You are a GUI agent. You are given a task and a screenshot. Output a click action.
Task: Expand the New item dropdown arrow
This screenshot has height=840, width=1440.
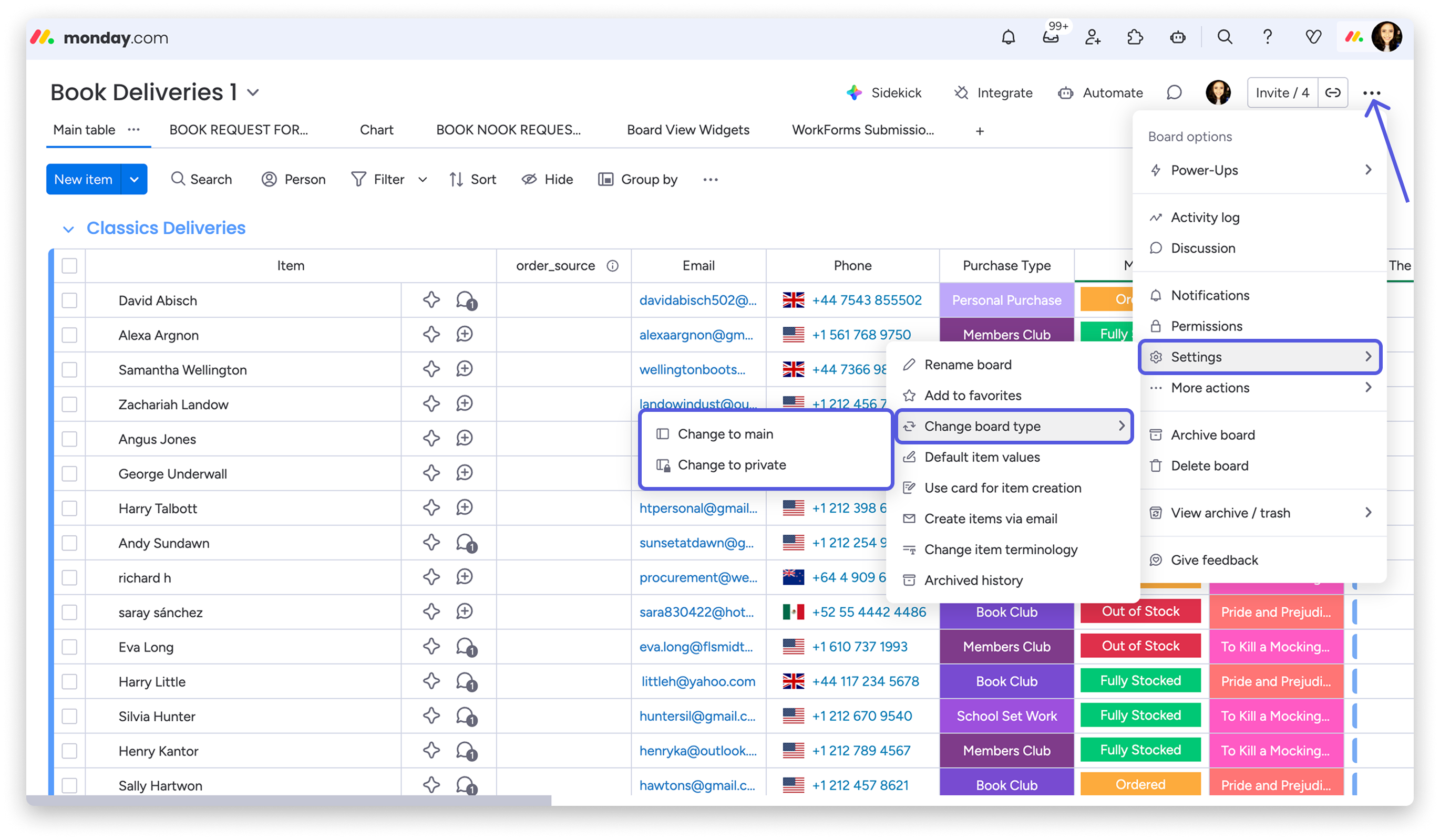135,179
